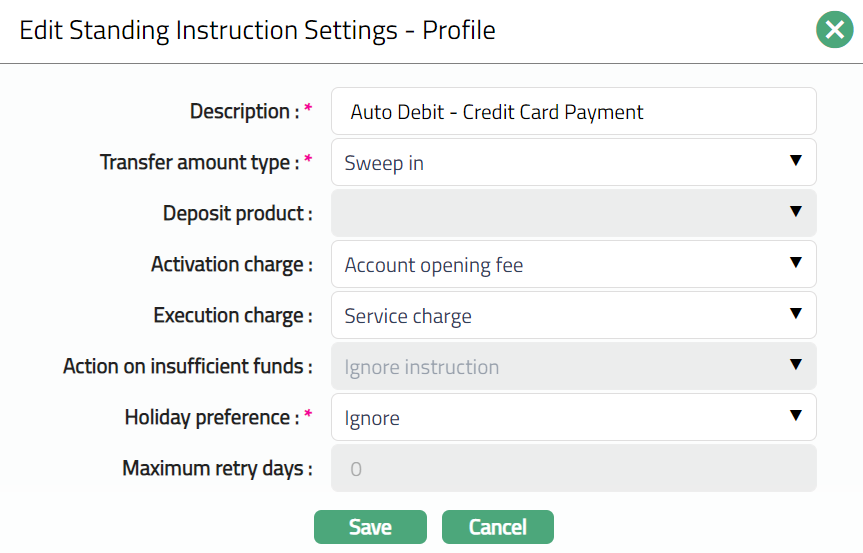Viewport: 863px width, 553px height.
Task: Open the dropdown showing "Sweep in"
Action: point(560,162)
